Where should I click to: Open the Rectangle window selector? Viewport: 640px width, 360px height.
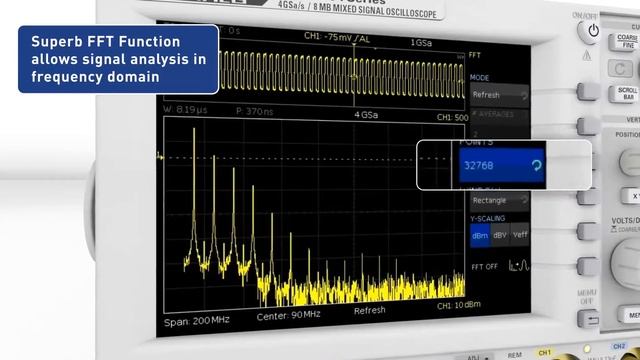click(x=500, y=200)
